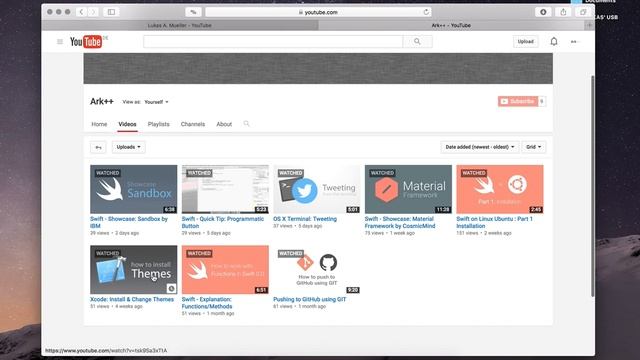Click the subscriber count next to Subscribe
The width and height of the screenshot is (640, 360).
click(542, 101)
